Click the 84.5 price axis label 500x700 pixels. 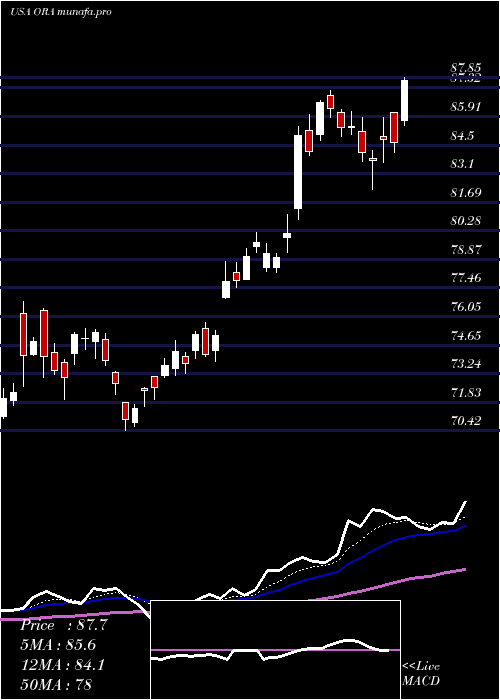[x=462, y=136]
